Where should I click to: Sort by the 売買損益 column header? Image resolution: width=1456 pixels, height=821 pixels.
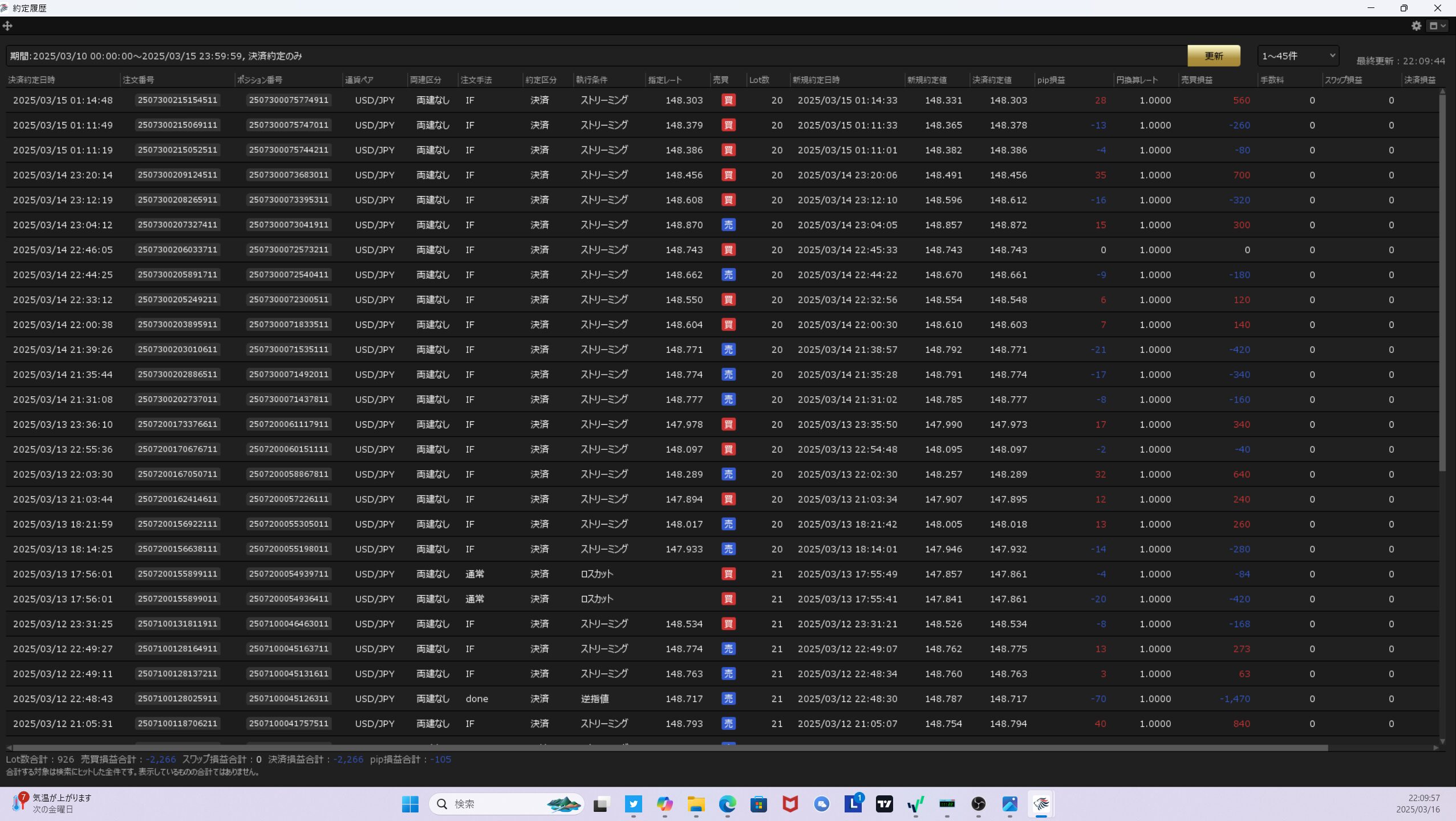[x=1197, y=80]
